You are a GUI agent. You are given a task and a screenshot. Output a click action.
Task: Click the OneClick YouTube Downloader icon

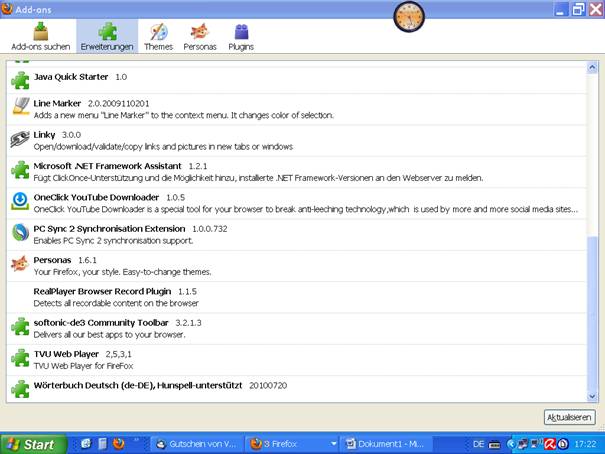[20, 201]
